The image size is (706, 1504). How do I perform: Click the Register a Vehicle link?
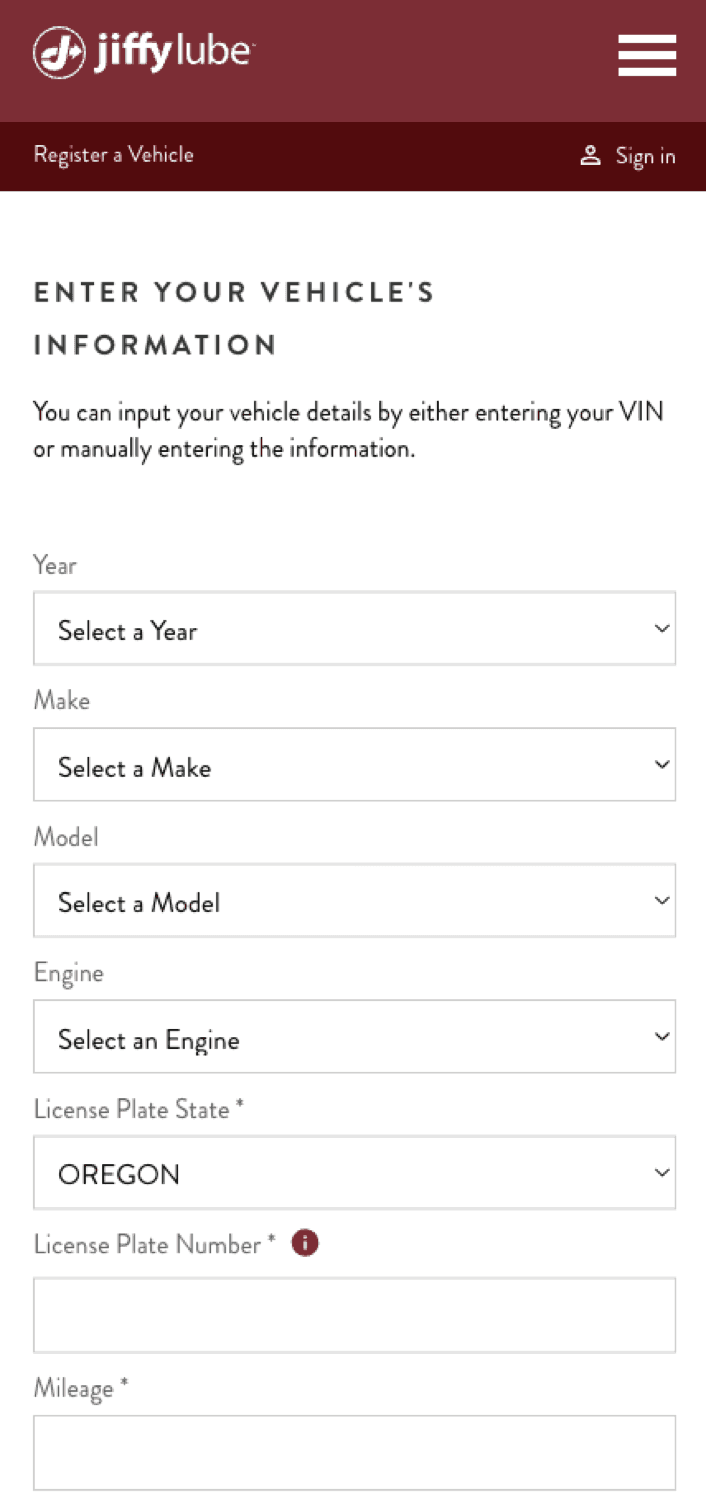click(114, 155)
